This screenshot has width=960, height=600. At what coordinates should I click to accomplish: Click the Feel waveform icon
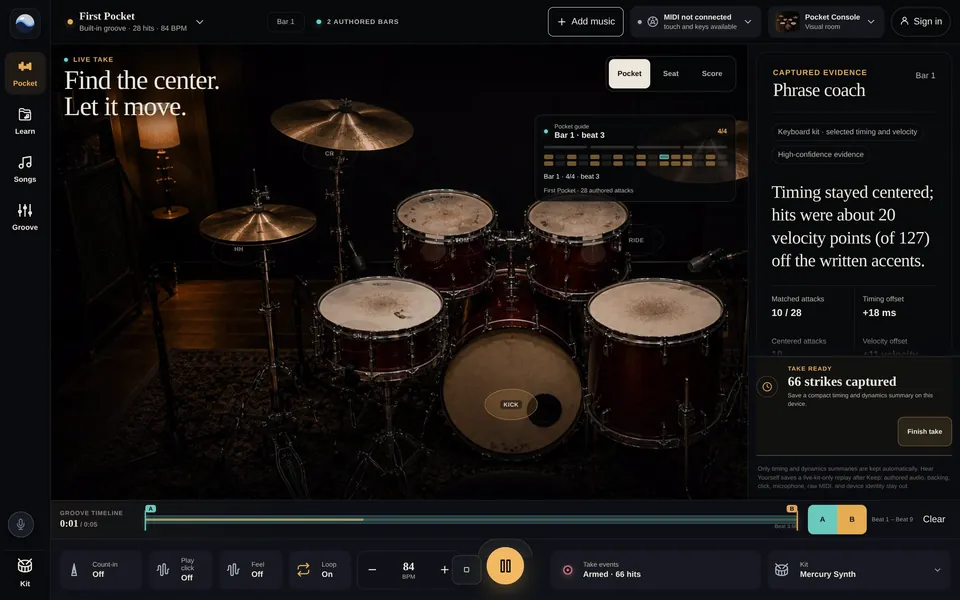click(233, 569)
